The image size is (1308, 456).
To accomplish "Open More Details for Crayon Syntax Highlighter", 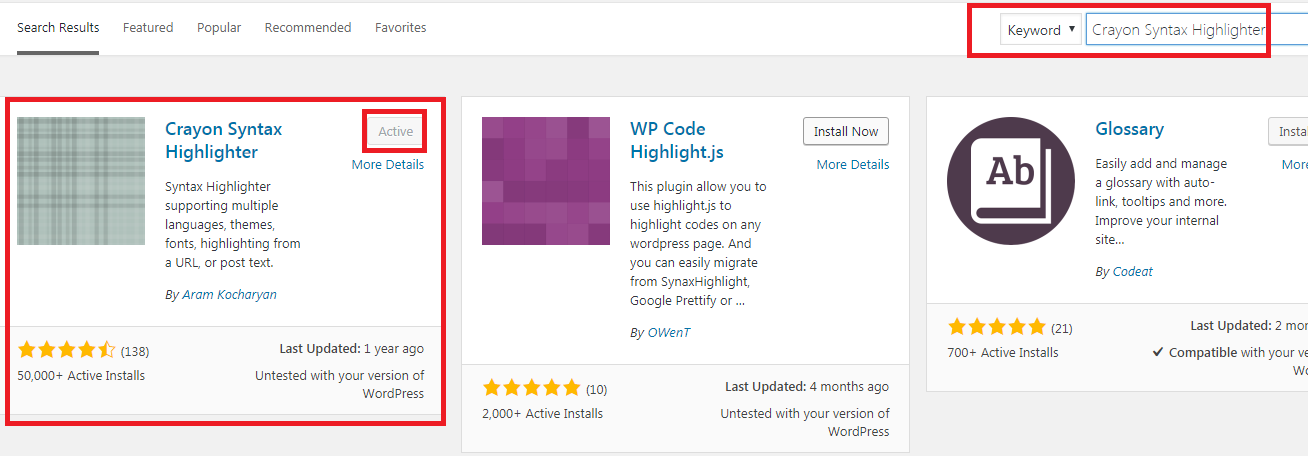I will [388, 165].
